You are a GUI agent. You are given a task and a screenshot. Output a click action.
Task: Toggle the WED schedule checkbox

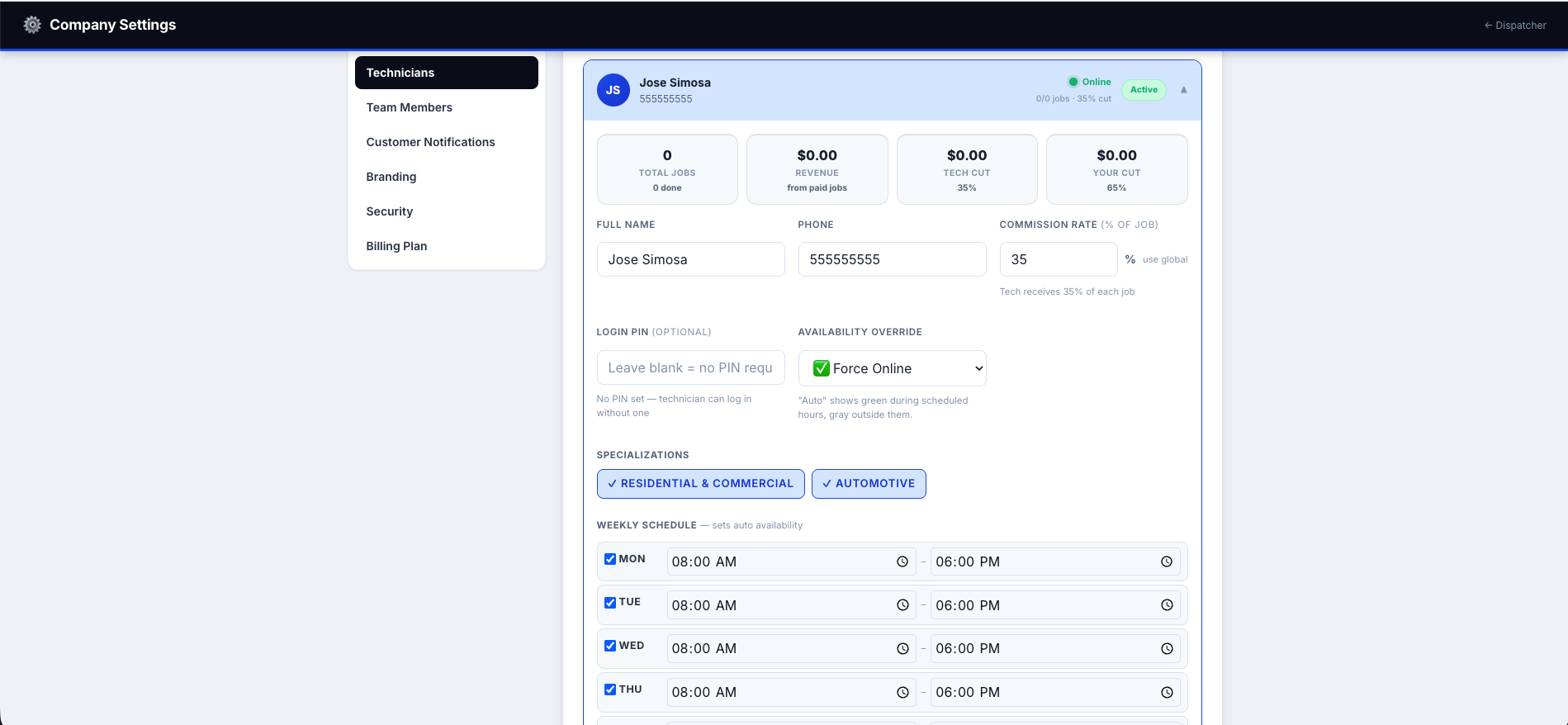tap(610, 646)
